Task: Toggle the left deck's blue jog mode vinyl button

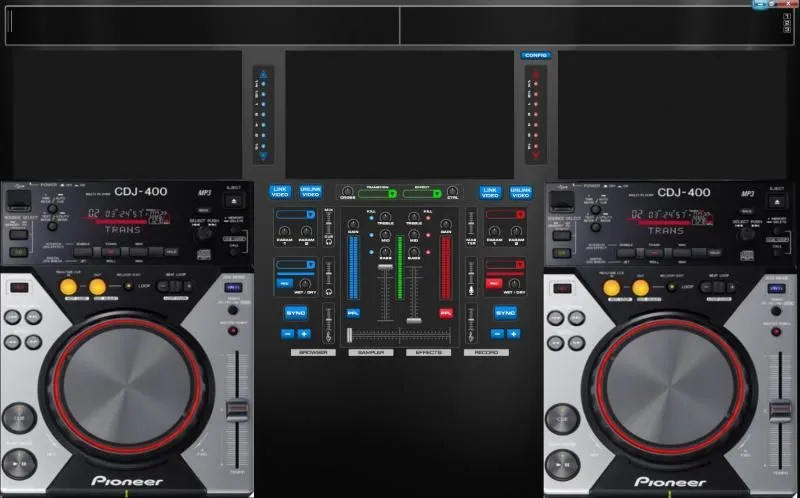Action: (233, 287)
